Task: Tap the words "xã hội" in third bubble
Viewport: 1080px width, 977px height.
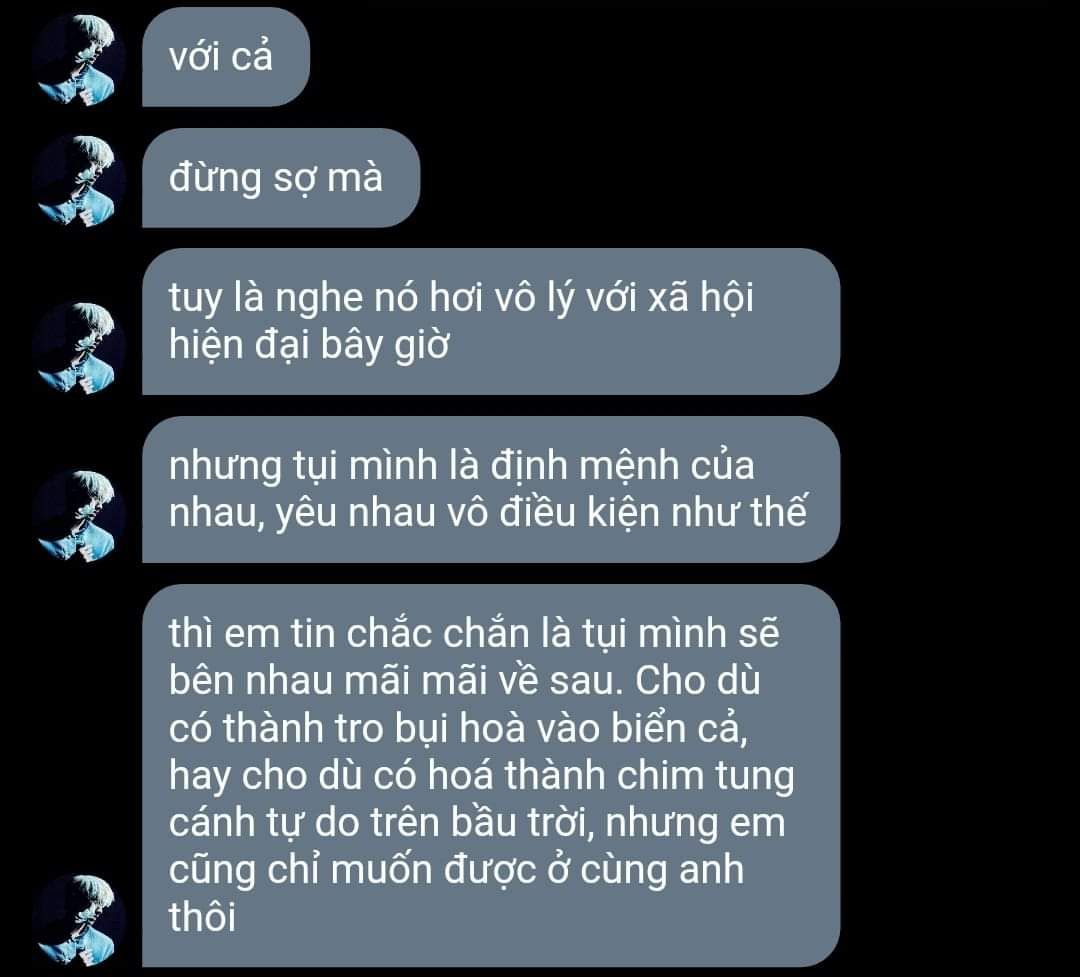Action: point(700,298)
